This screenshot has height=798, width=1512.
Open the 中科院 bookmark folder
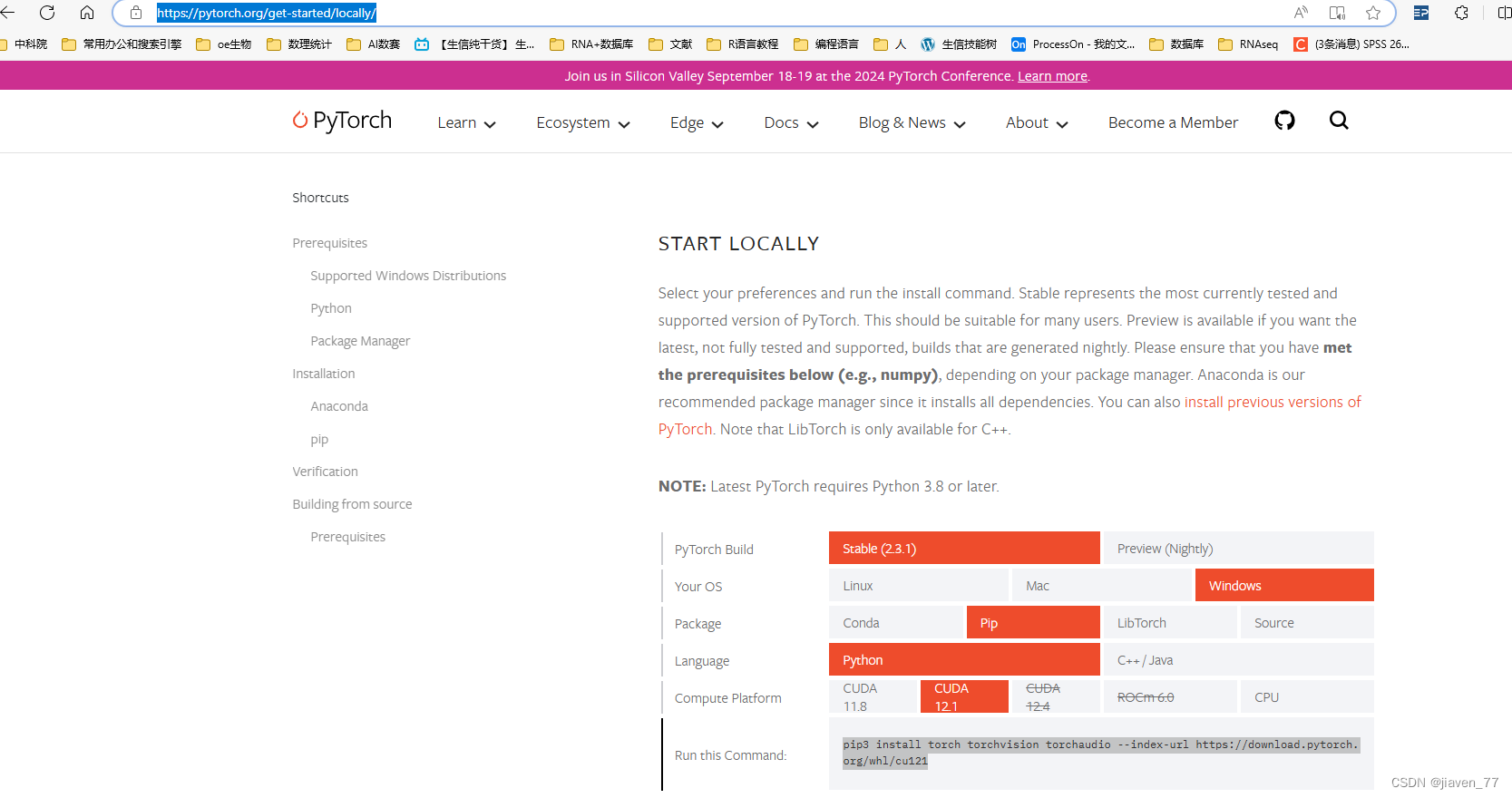(x=24, y=44)
